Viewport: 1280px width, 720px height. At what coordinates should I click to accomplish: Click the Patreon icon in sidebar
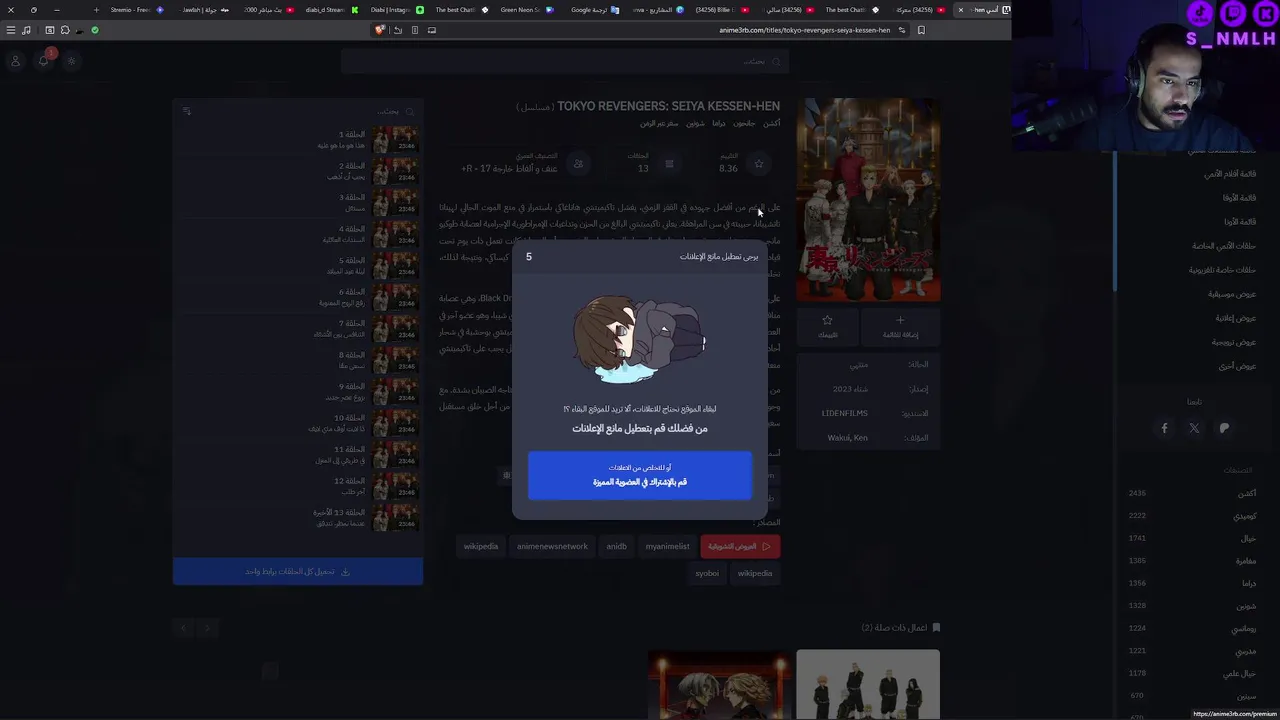click(1224, 428)
